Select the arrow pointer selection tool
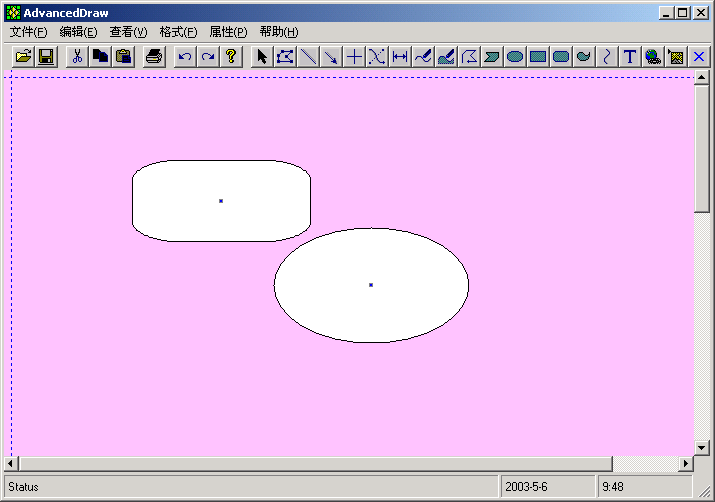The image size is (715, 502). (x=262, y=56)
